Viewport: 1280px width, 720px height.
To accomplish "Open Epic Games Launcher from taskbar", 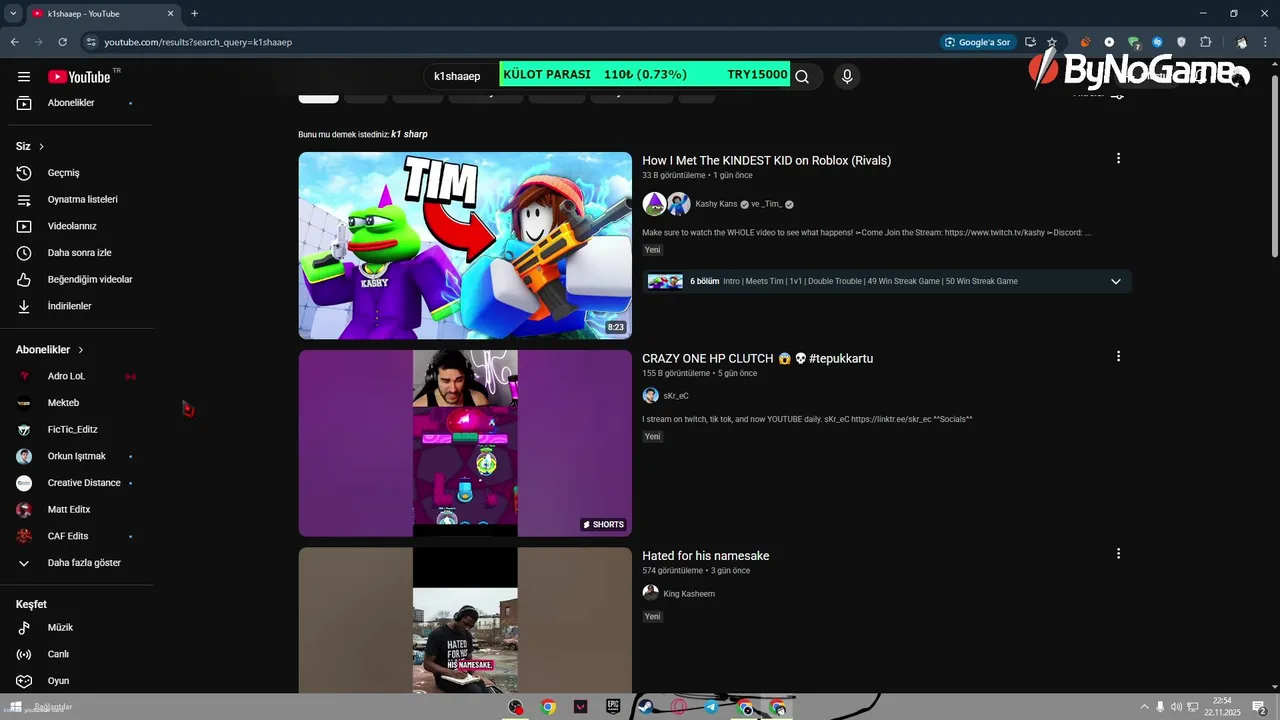I will (x=613, y=707).
